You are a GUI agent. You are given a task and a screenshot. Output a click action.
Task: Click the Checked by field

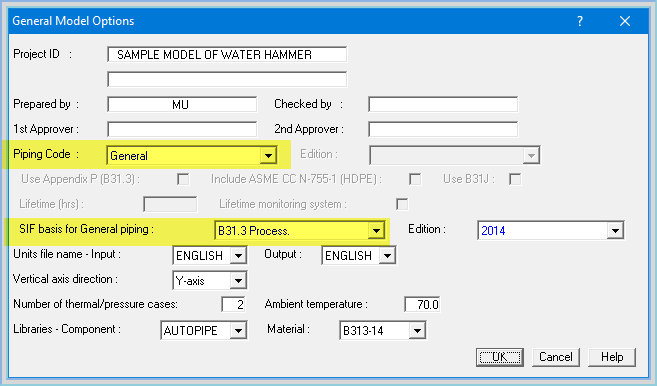[x=443, y=104]
